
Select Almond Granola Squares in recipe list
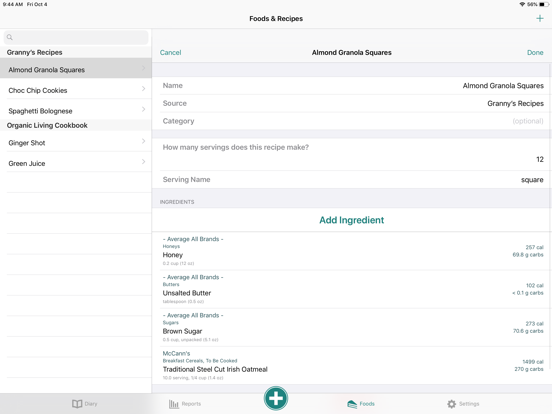tap(76, 68)
